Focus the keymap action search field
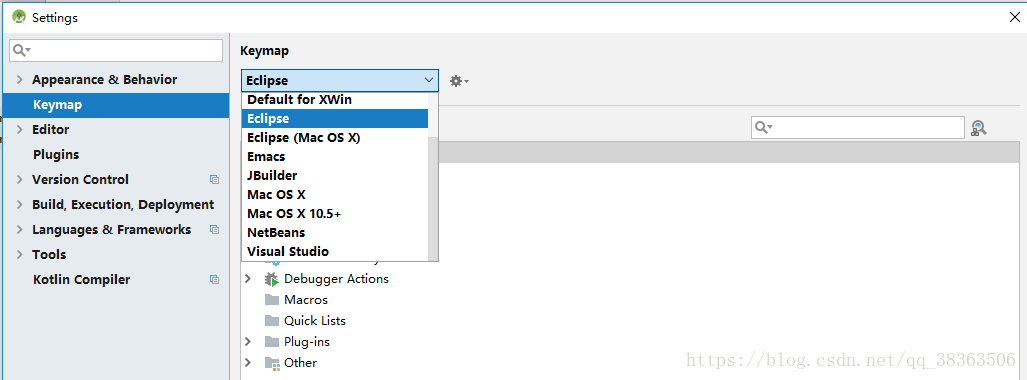This screenshot has height=380, width=1027. click(x=857, y=127)
